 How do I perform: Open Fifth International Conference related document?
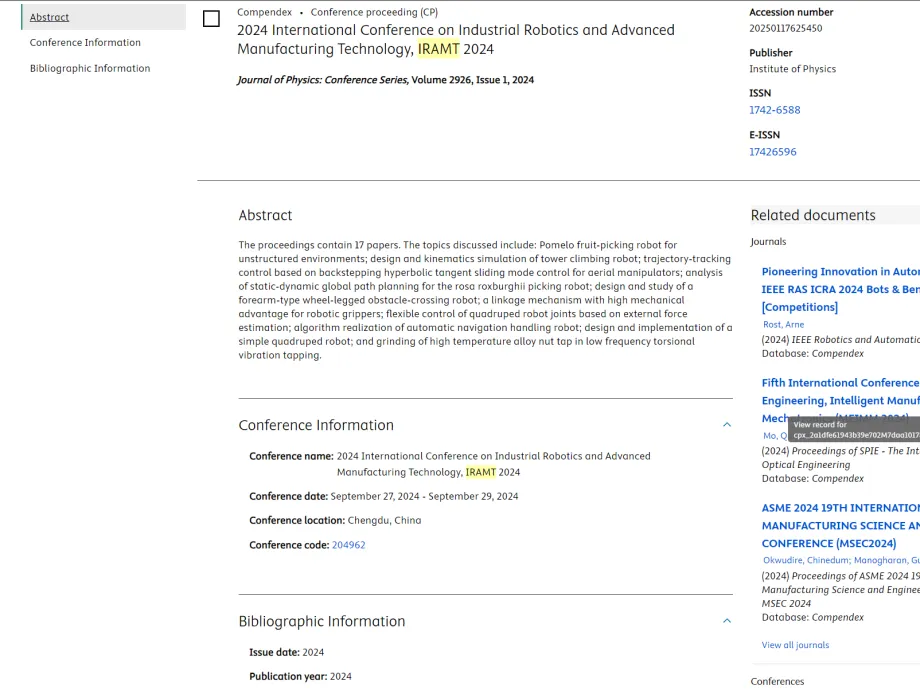click(840, 383)
